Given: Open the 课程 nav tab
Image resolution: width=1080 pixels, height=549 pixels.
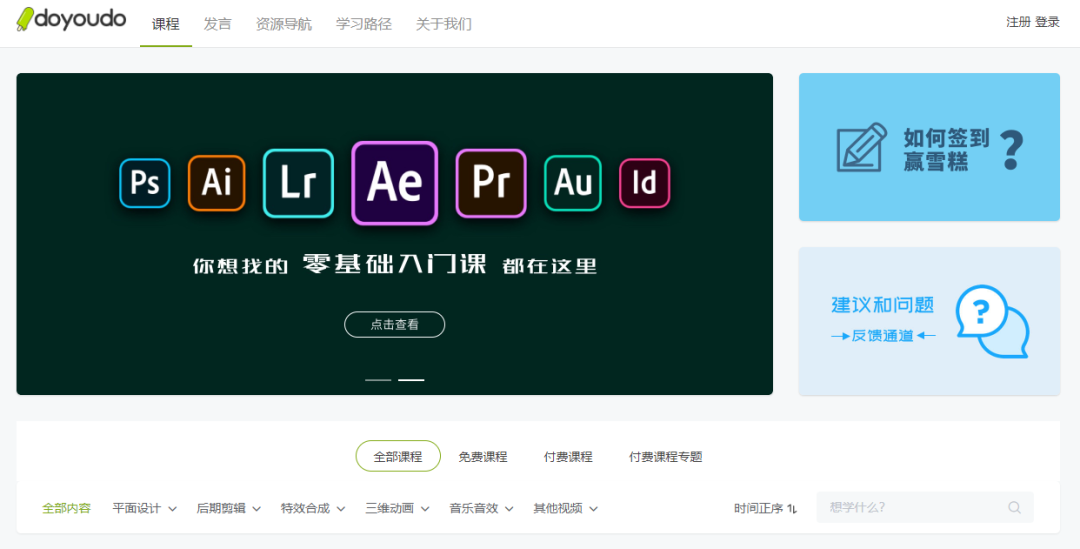Looking at the screenshot, I should pyautogui.click(x=166, y=24).
